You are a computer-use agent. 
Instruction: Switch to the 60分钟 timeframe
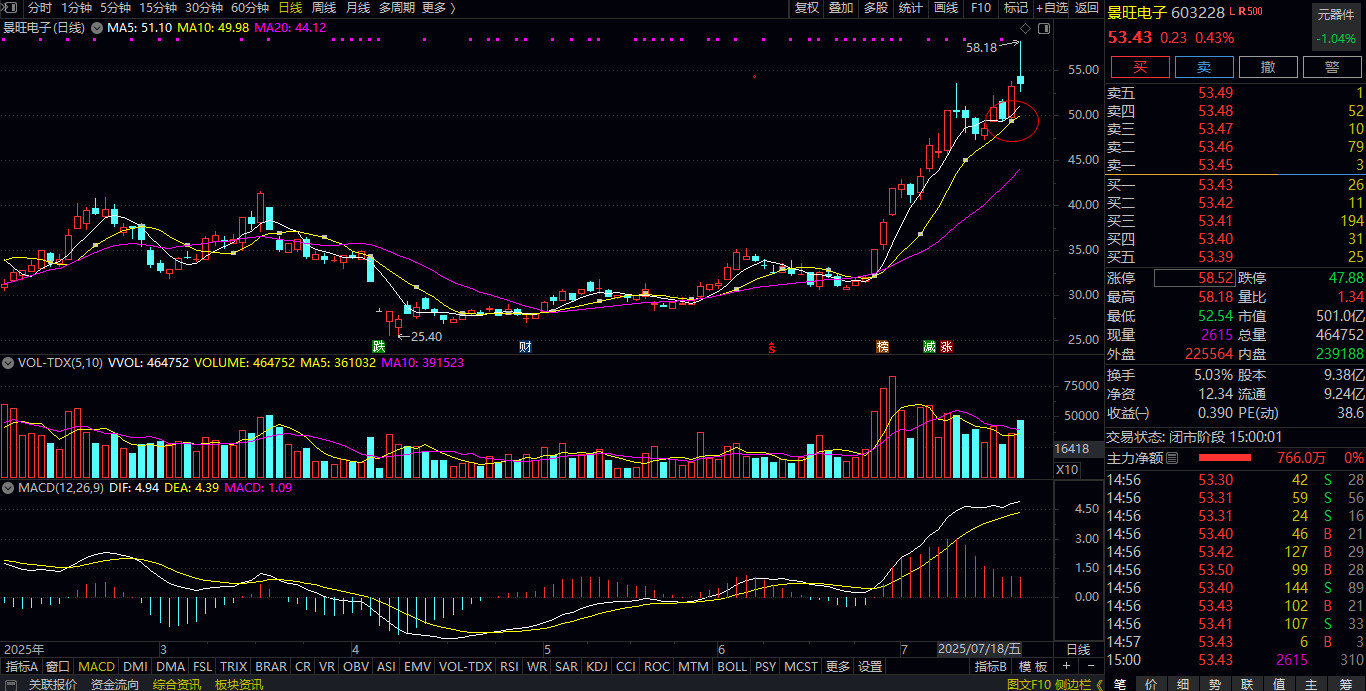coord(249,8)
